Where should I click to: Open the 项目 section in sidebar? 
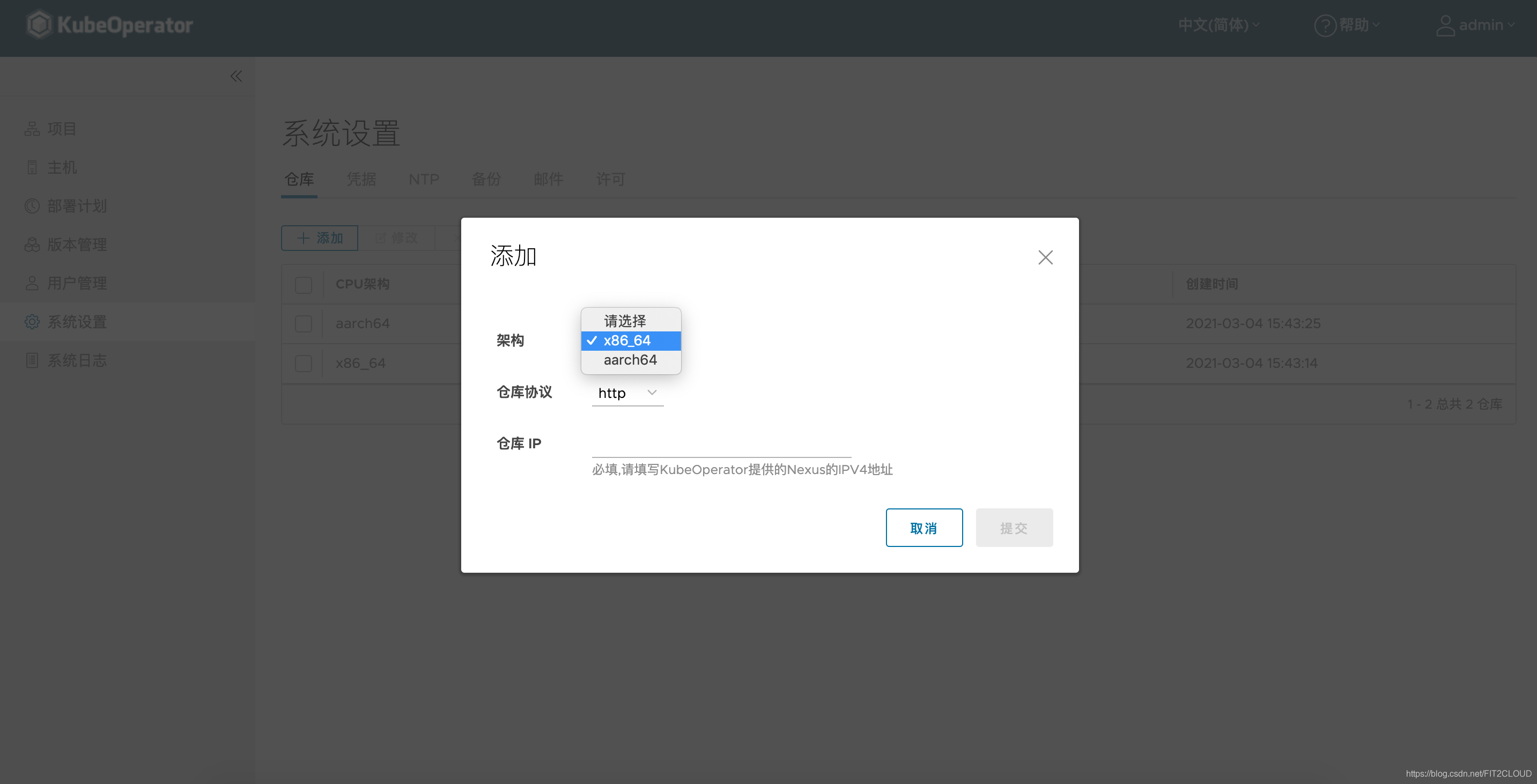pyautogui.click(x=62, y=128)
